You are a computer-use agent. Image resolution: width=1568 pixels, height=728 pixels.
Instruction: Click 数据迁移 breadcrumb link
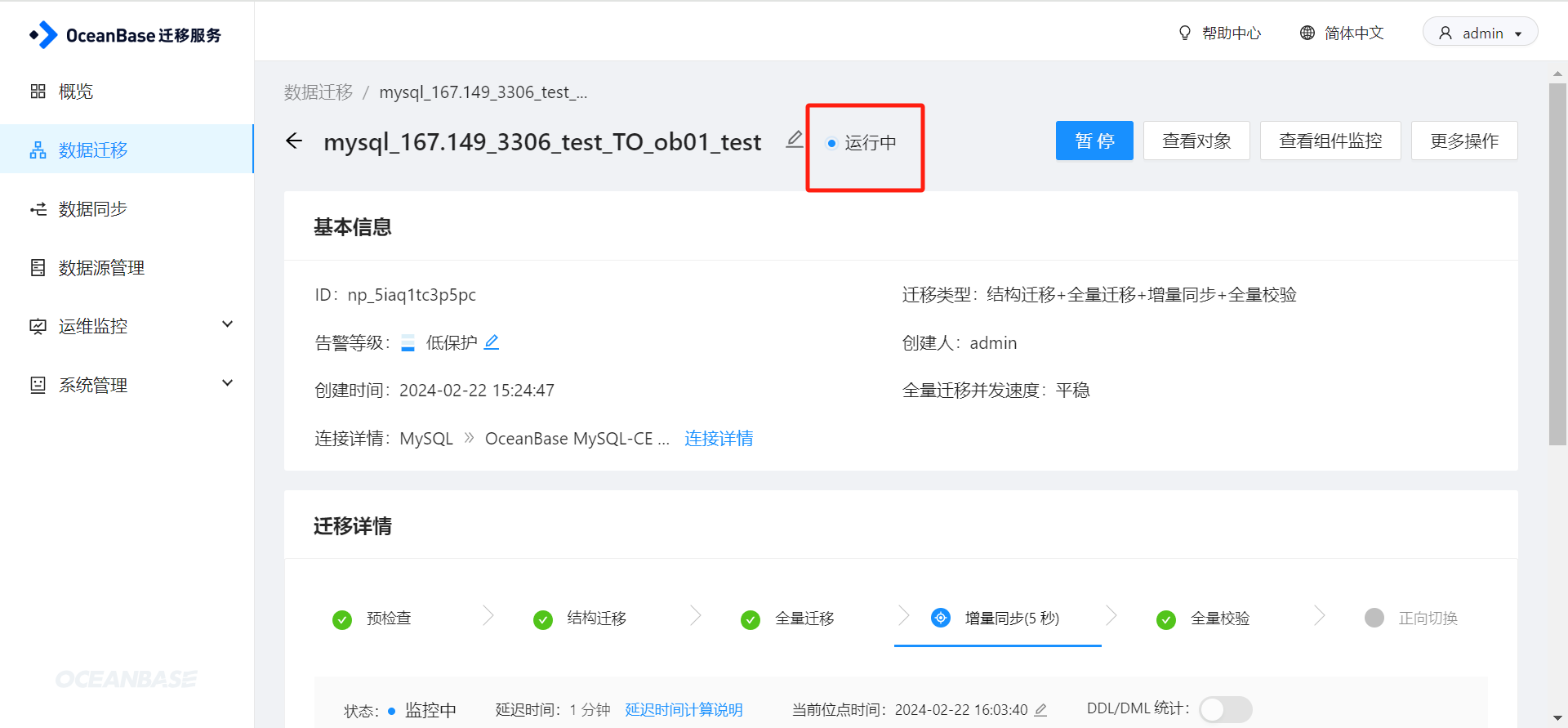click(318, 92)
